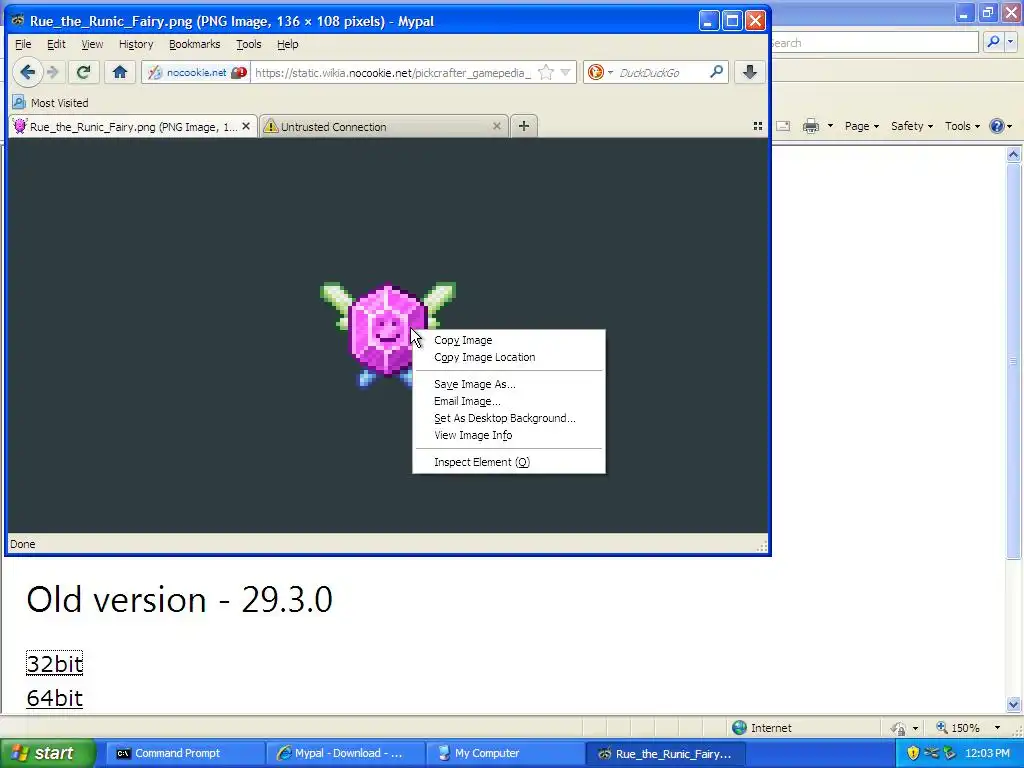Click the security shield tray icon
Viewport: 1024px width, 768px height.
pos(913,754)
